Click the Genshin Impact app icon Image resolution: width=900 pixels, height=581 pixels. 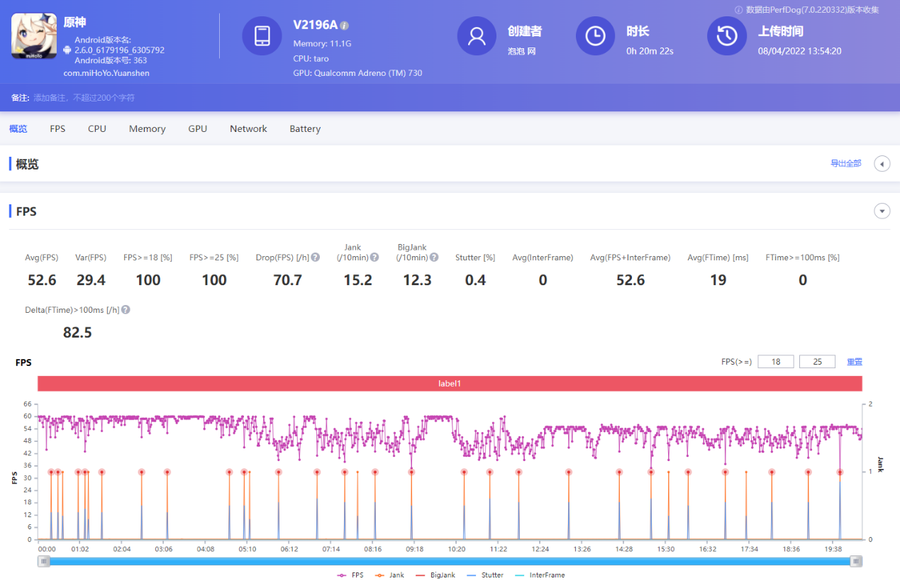pyautogui.click(x=33, y=36)
